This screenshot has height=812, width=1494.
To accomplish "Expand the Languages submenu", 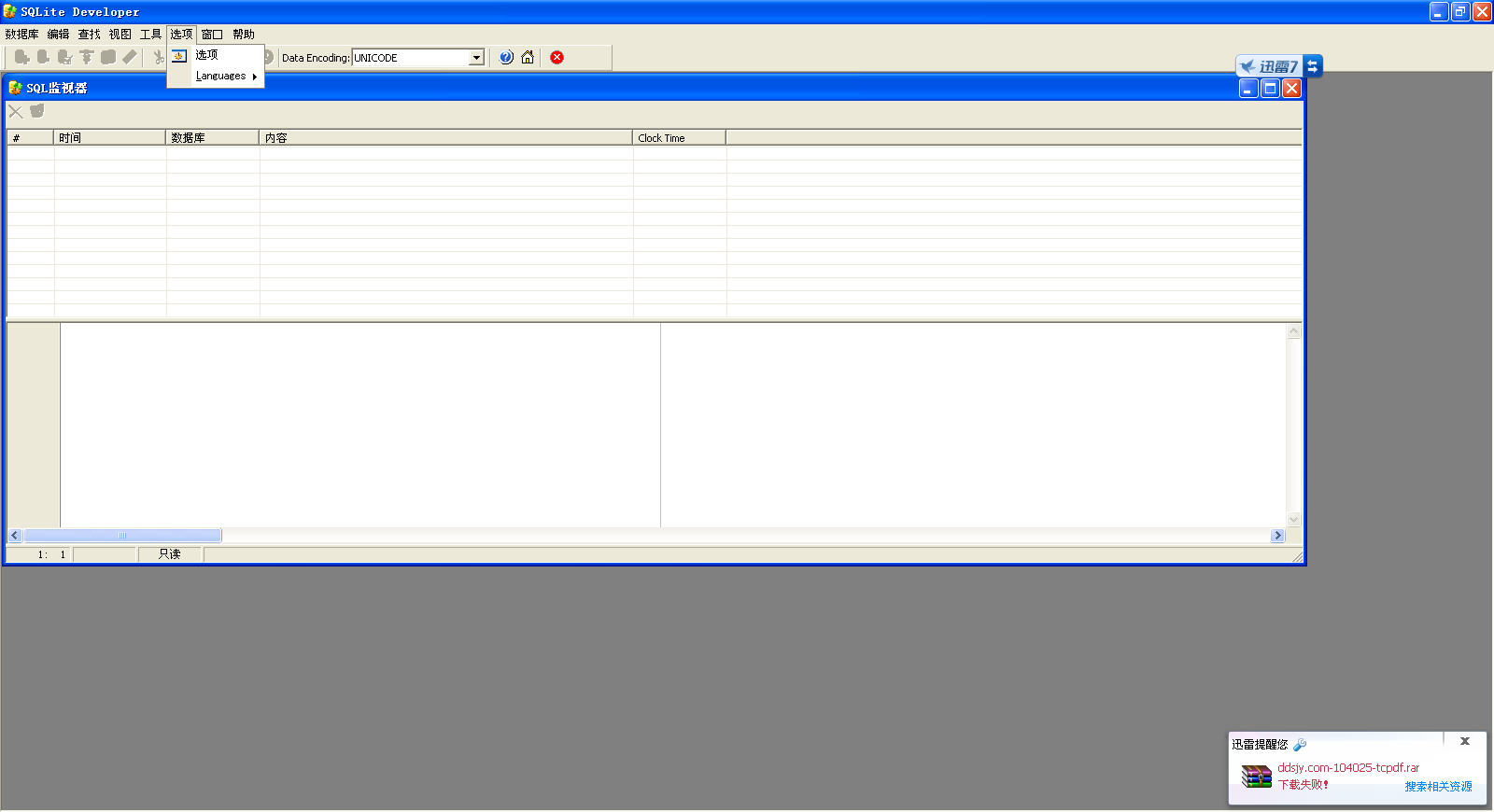I will coord(225,77).
